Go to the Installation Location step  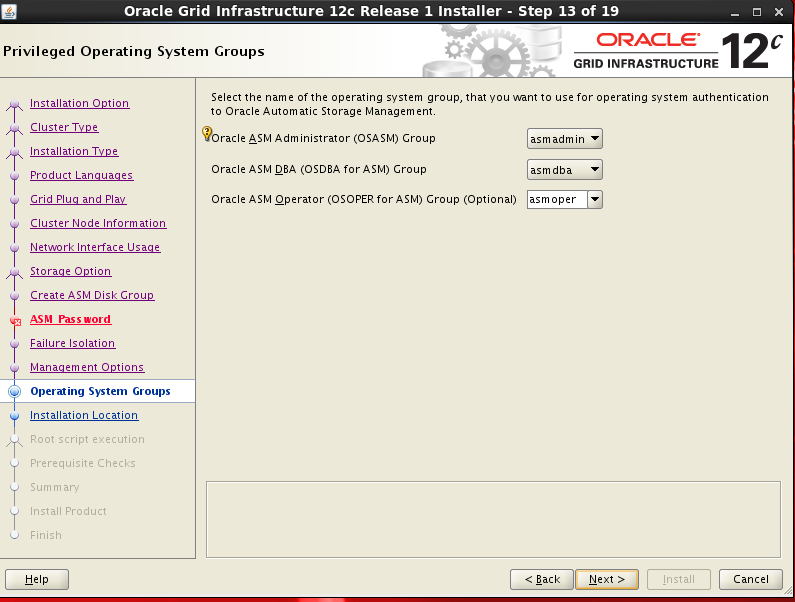[84, 415]
